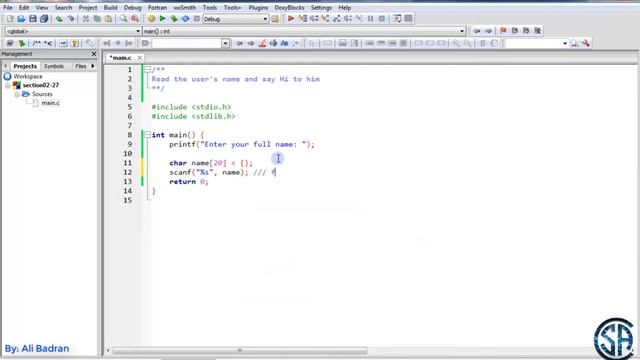
Task: Click the /** block comment icon
Action: [37, 43]
